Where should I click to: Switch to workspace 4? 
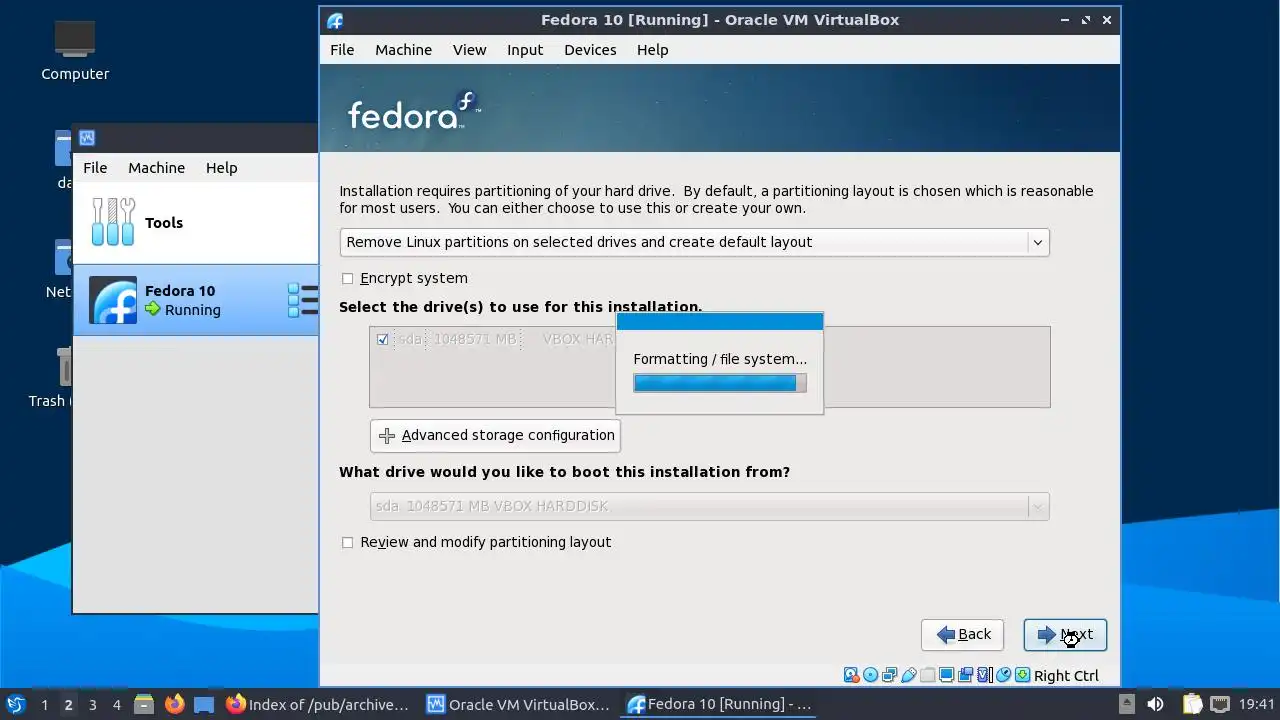point(116,705)
